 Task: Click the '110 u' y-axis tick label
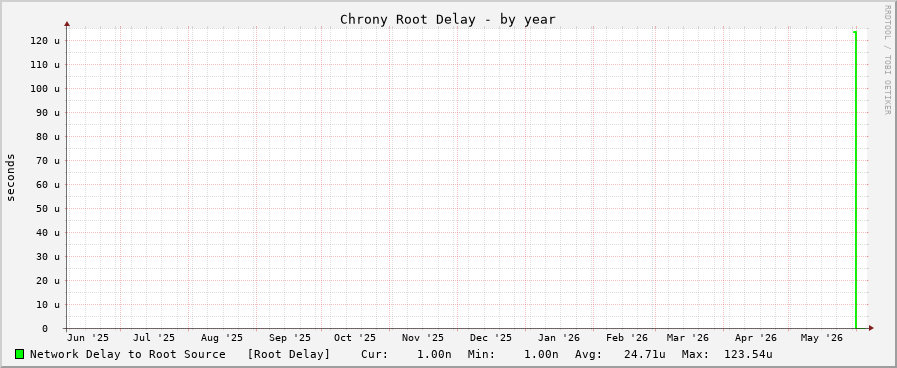click(x=45, y=65)
